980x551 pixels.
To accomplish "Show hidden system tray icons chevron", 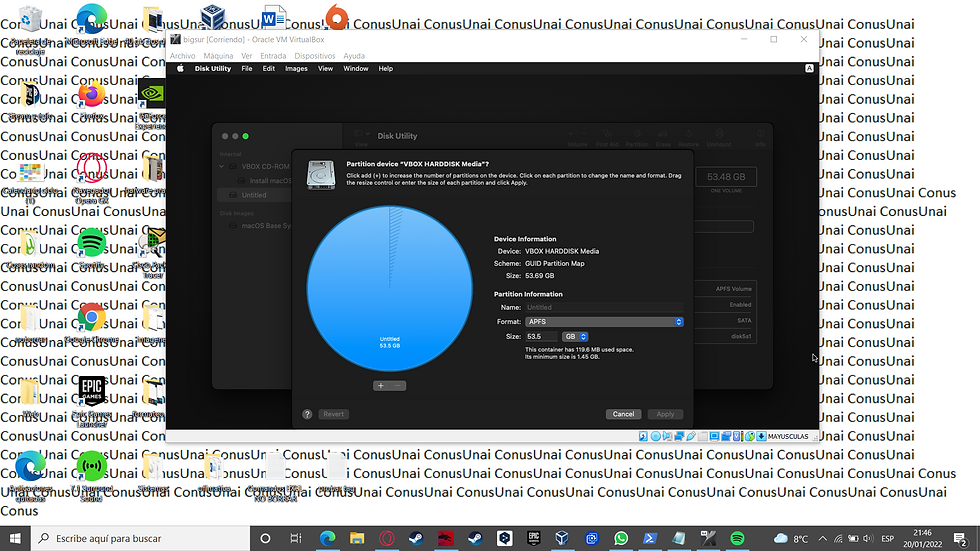I will pyautogui.click(x=822, y=539).
